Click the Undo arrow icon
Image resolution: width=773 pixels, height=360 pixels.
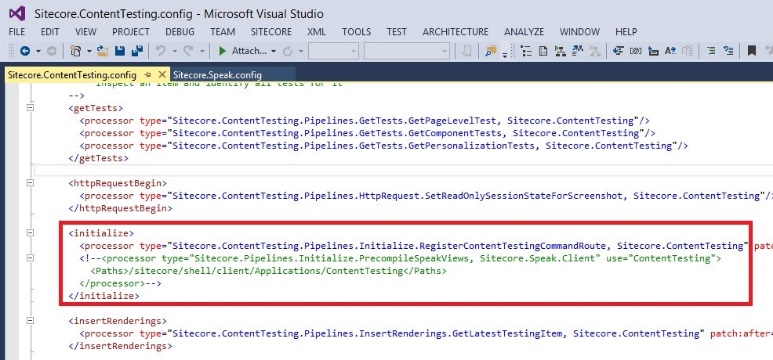coord(161,51)
